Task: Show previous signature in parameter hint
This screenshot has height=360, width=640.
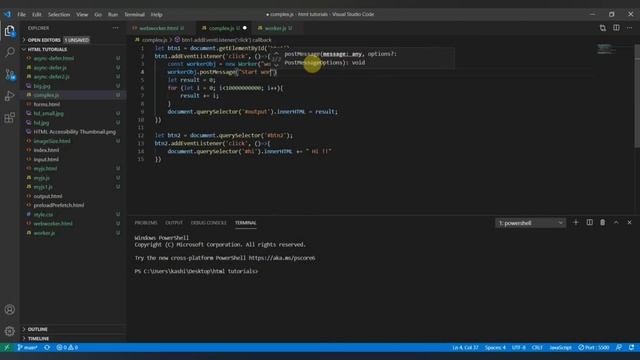Action: [276, 53]
